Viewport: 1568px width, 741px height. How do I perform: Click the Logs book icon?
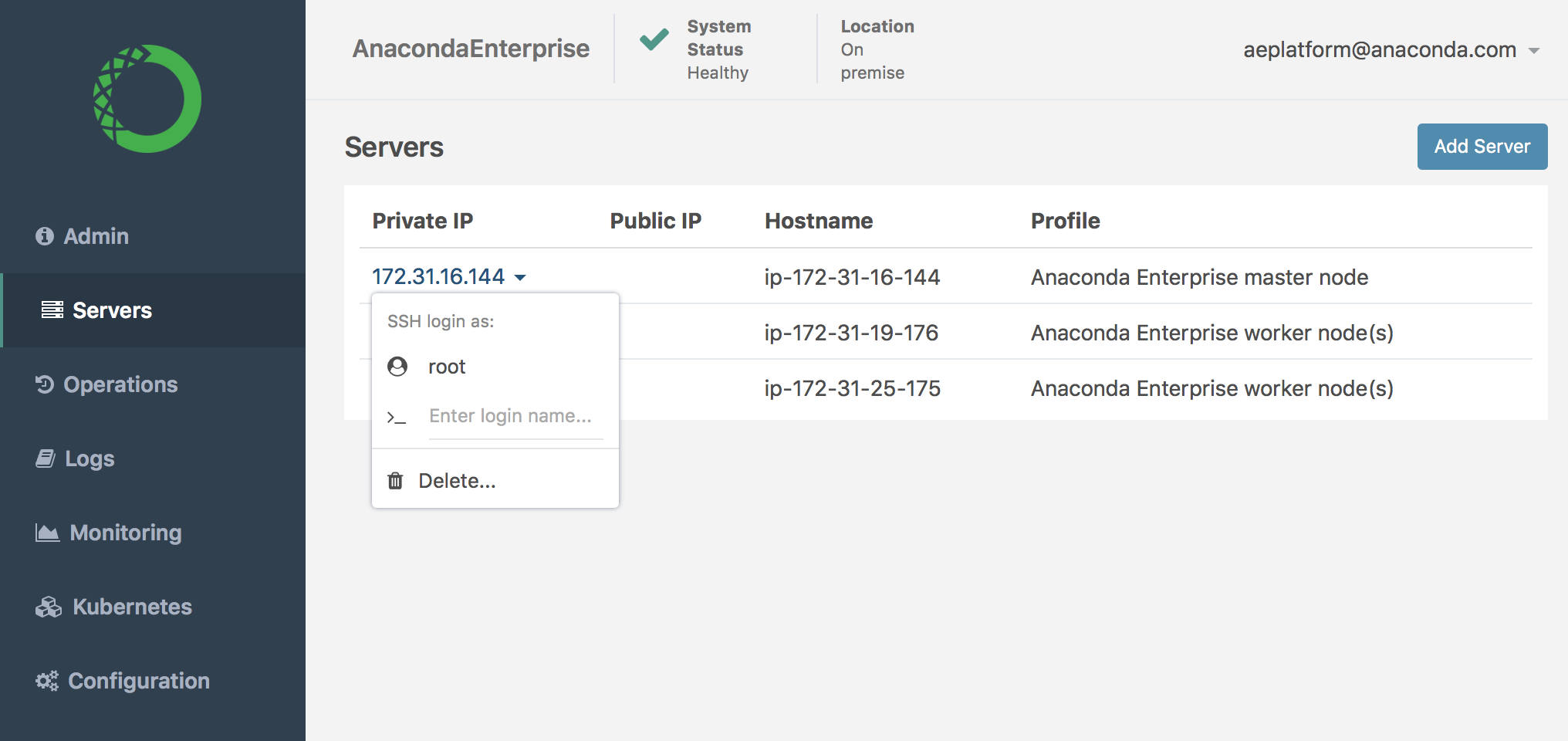point(46,458)
